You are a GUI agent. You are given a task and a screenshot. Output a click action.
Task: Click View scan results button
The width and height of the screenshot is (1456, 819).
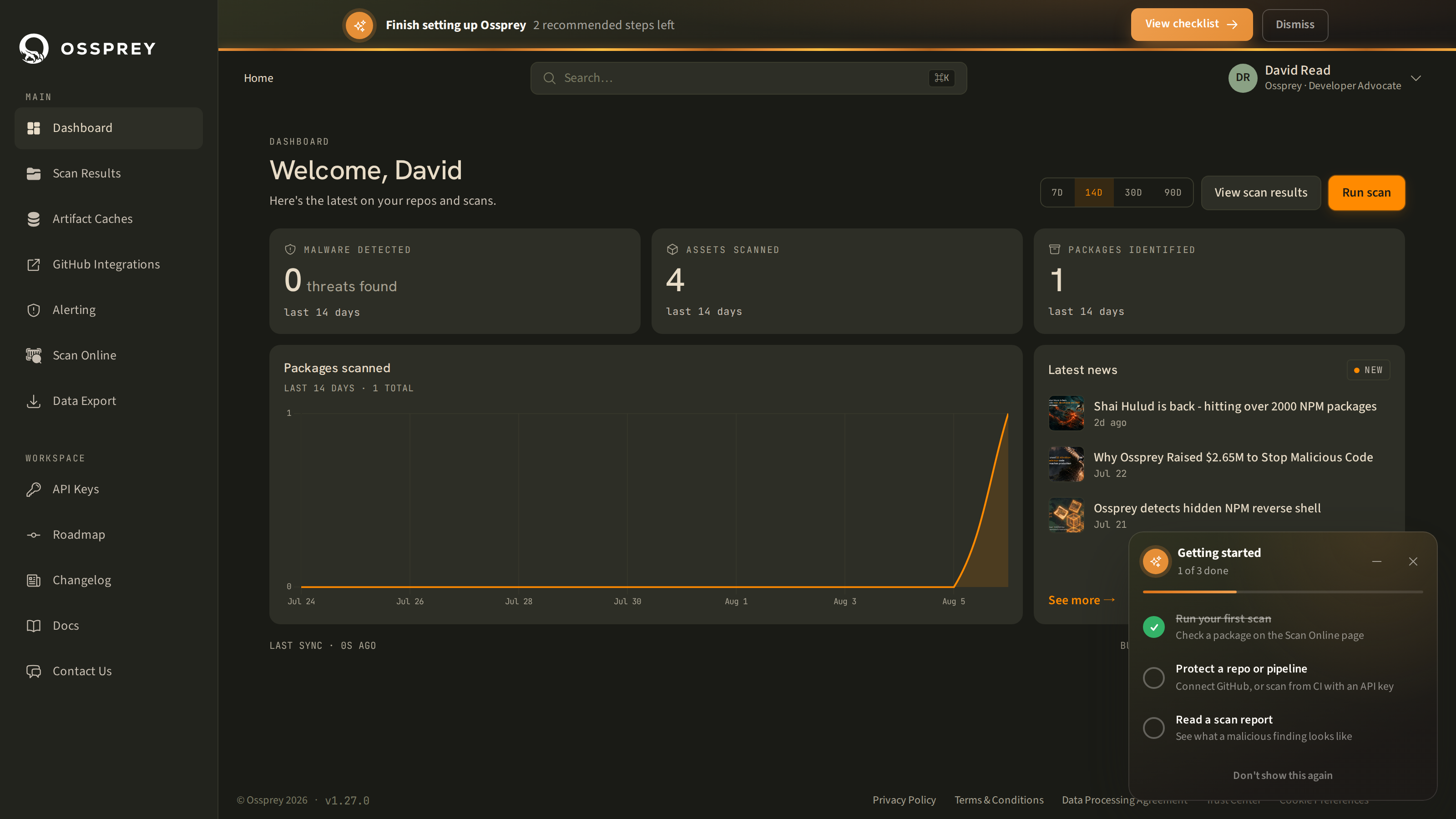(1260, 193)
